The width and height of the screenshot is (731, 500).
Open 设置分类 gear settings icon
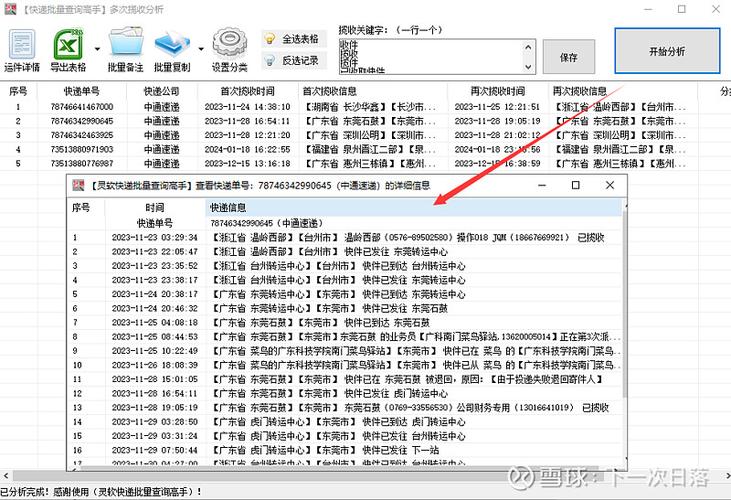point(229,50)
